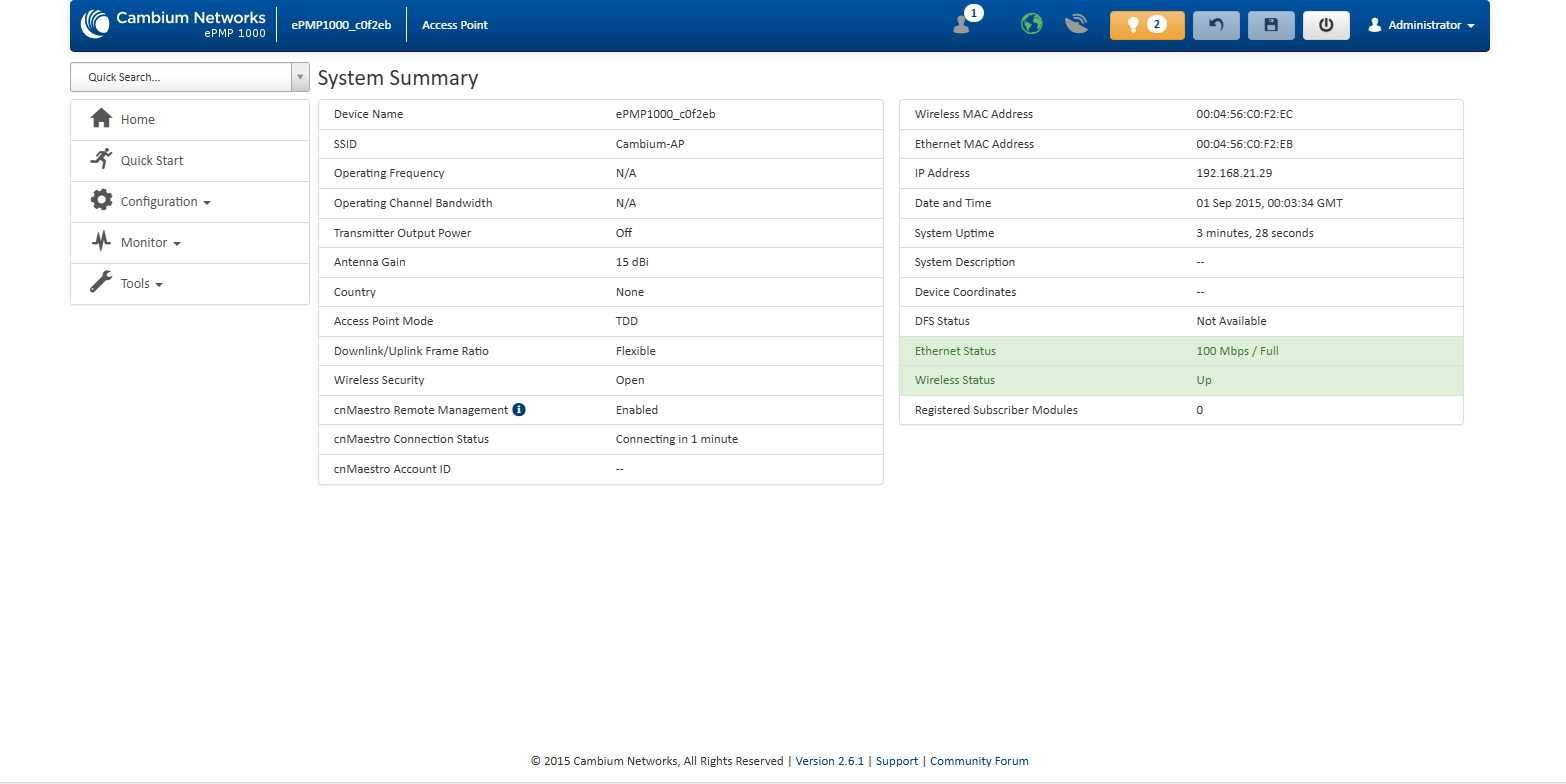Select the IP address value 192.168.21.29
The height and width of the screenshot is (784, 1566).
point(1234,173)
